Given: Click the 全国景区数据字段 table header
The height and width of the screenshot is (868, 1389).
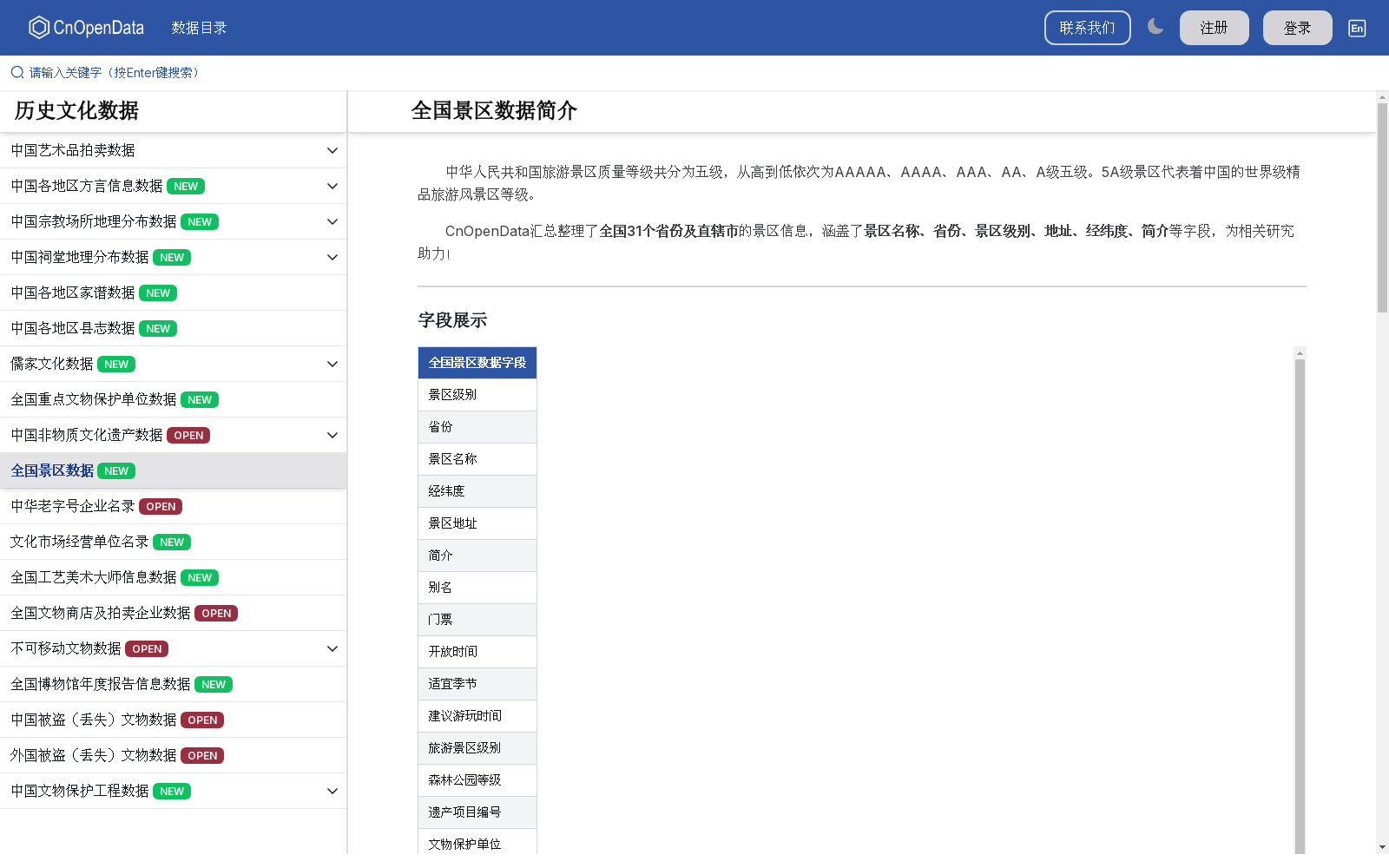Looking at the screenshot, I should pos(477,363).
